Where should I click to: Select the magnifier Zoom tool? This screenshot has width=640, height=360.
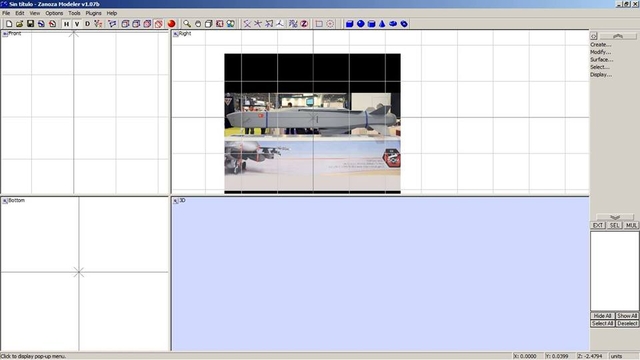[187, 24]
